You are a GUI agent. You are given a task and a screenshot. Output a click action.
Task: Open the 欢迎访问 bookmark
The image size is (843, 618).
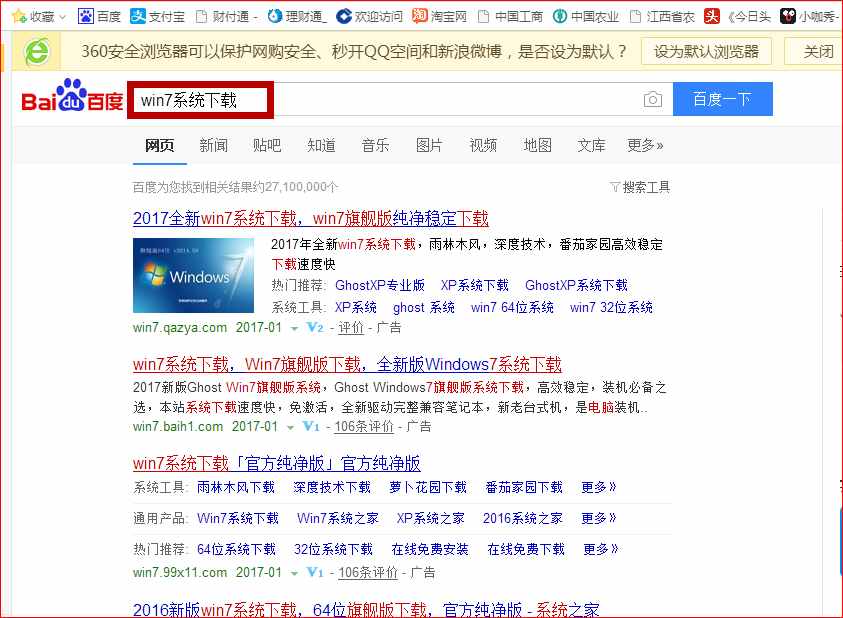(x=369, y=17)
